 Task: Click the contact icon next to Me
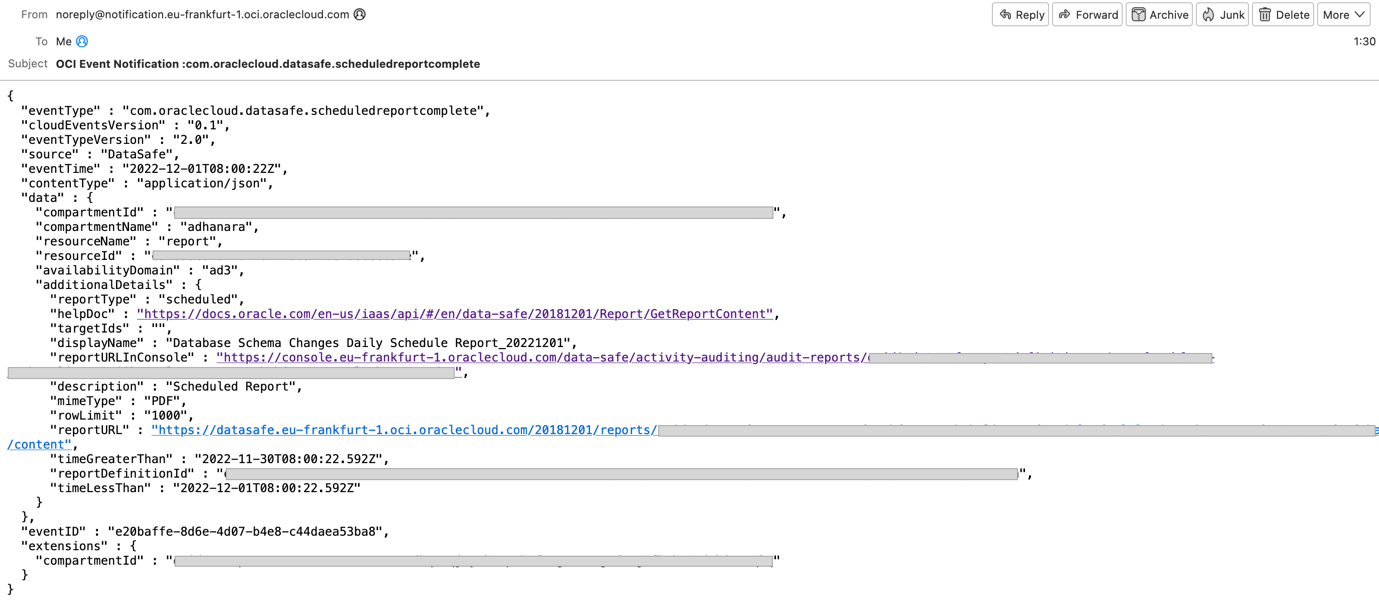tap(82, 42)
